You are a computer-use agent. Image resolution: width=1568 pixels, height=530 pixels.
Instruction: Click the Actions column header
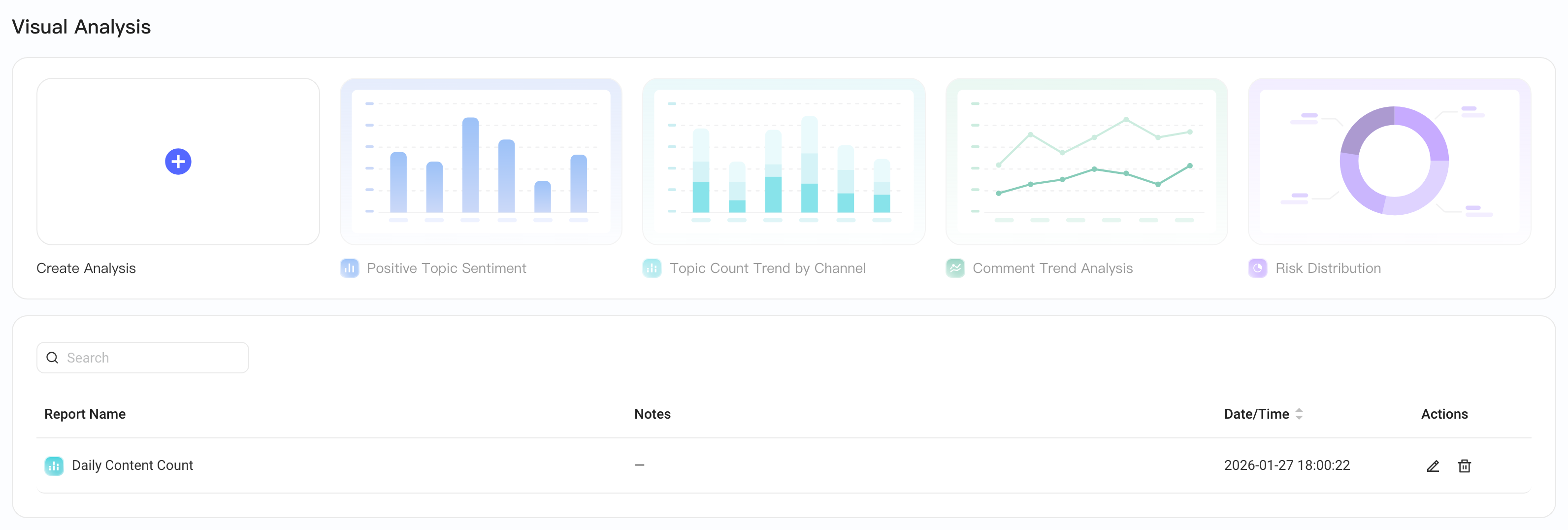1444,414
